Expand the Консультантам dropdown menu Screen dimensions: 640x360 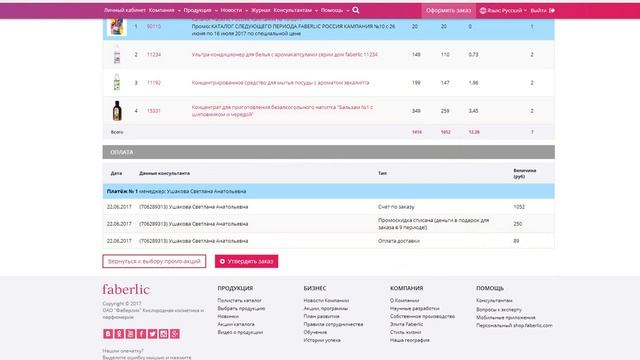(296, 10)
